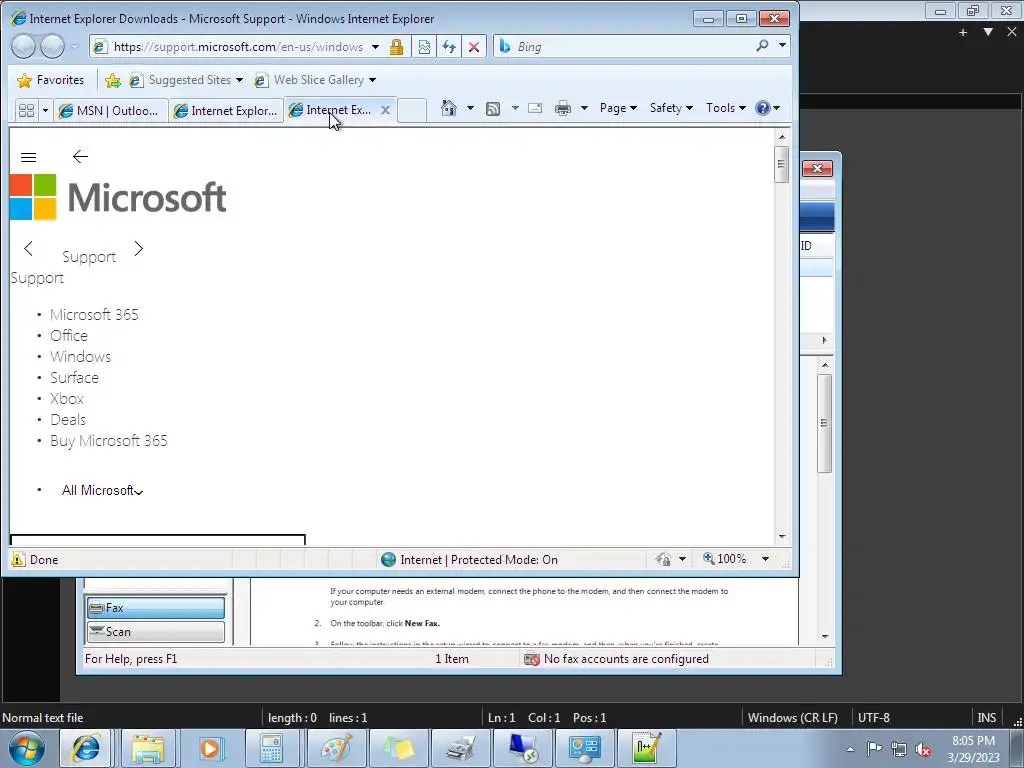Click the Home page icon
This screenshot has width=1024, height=768.
coord(449,108)
